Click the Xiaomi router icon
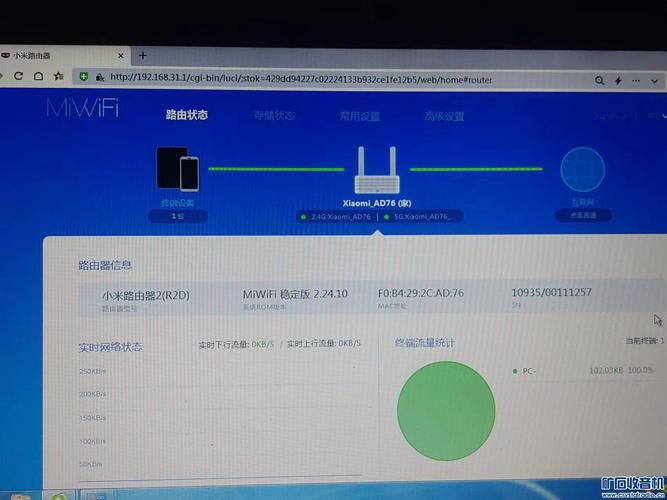The image size is (667, 500). tap(377, 170)
